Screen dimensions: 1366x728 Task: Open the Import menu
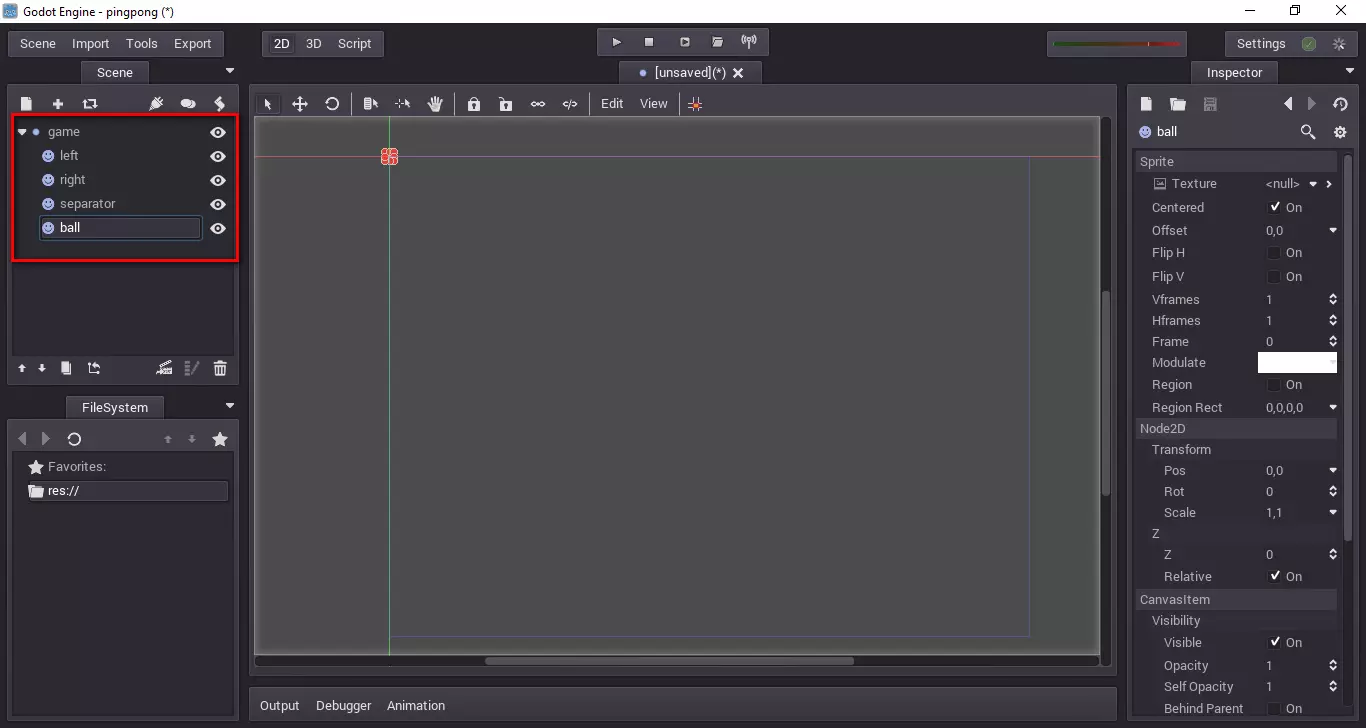click(x=90, y=44)
